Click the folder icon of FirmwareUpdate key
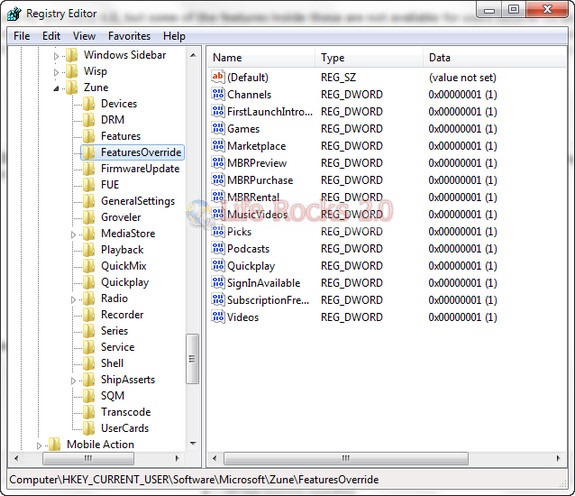Viewport: 575px width, 496px height. click(x=89, y=169)
